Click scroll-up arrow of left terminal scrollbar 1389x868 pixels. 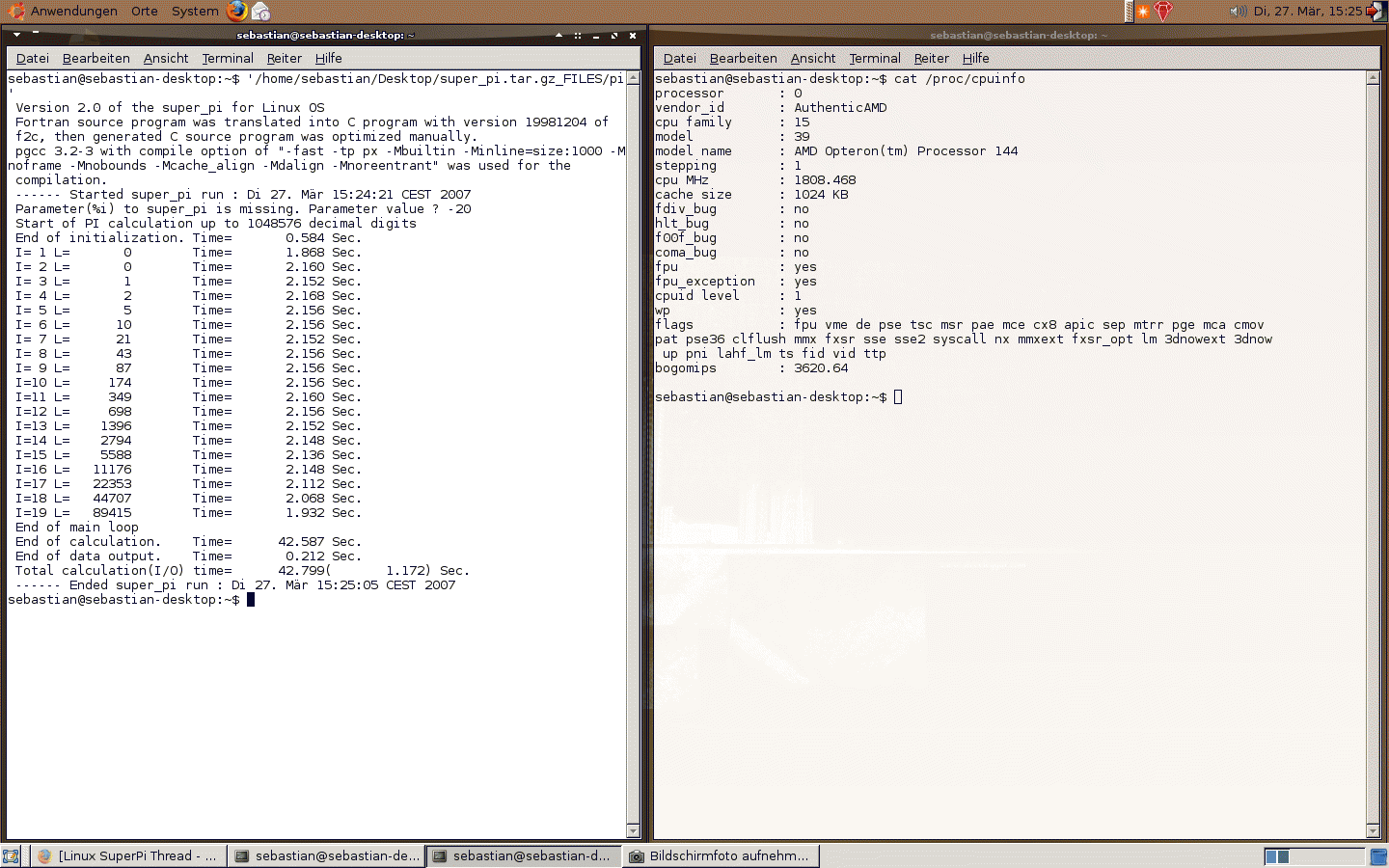tap(633, 78)
